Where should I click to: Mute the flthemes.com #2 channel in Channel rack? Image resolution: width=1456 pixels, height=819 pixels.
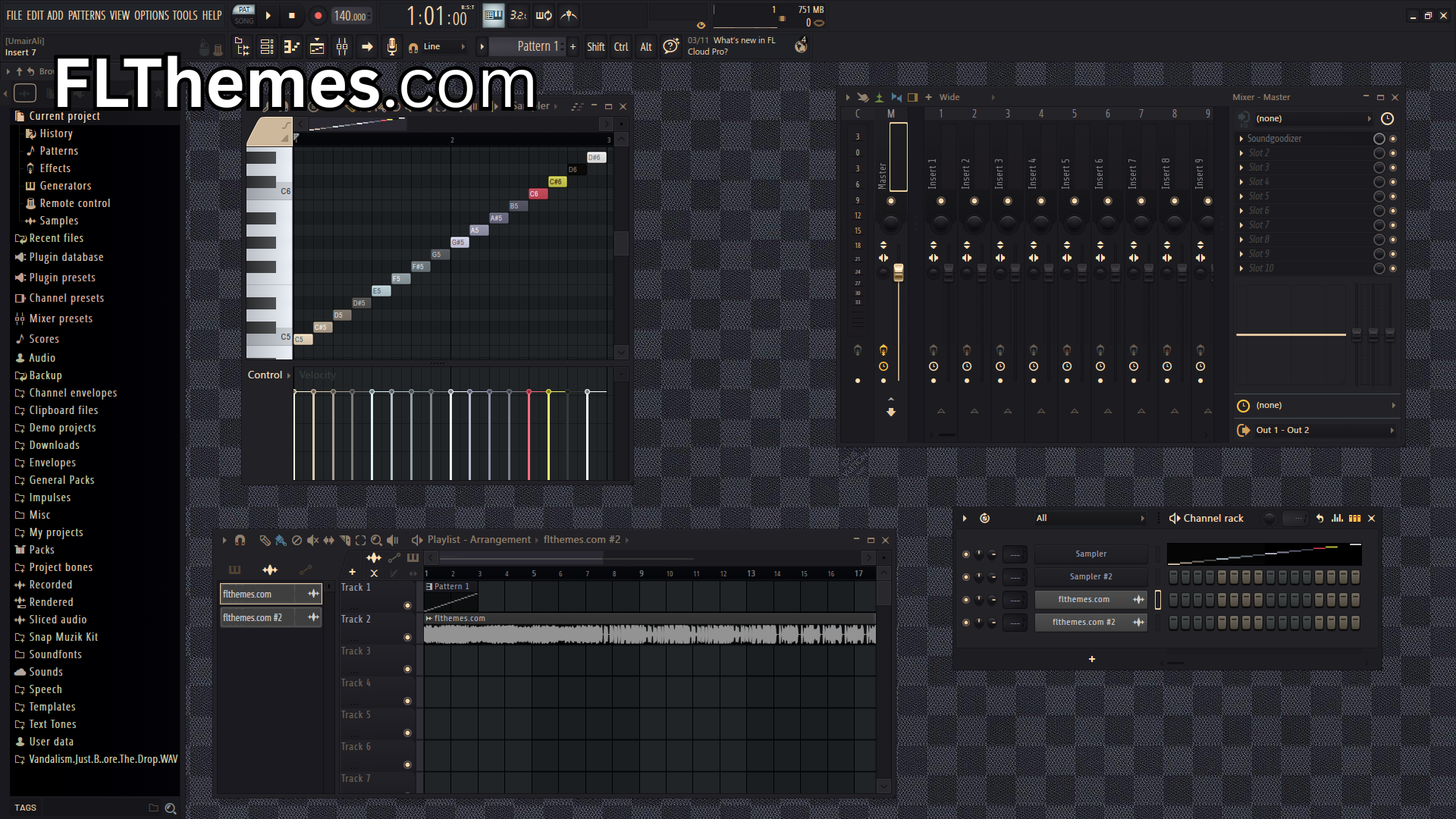[x=965, y=623]
